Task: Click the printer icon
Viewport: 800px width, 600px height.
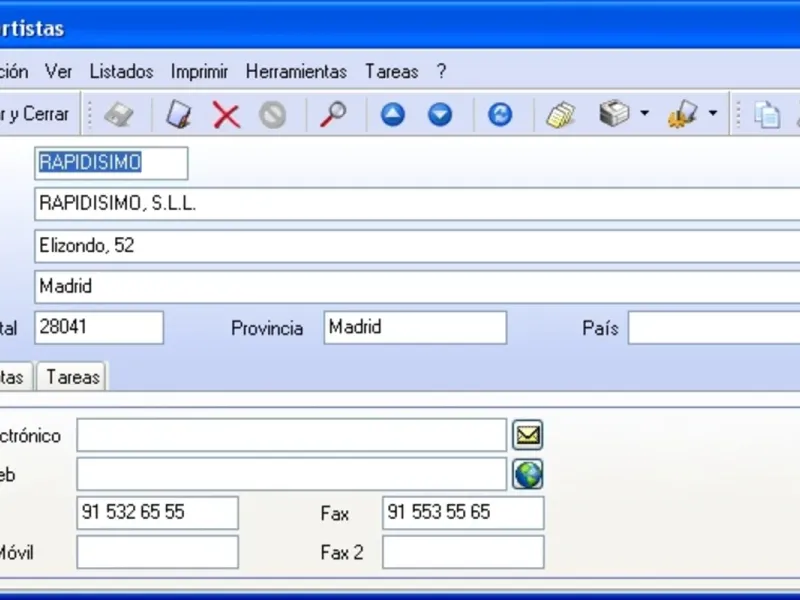Action: (614, 114)
